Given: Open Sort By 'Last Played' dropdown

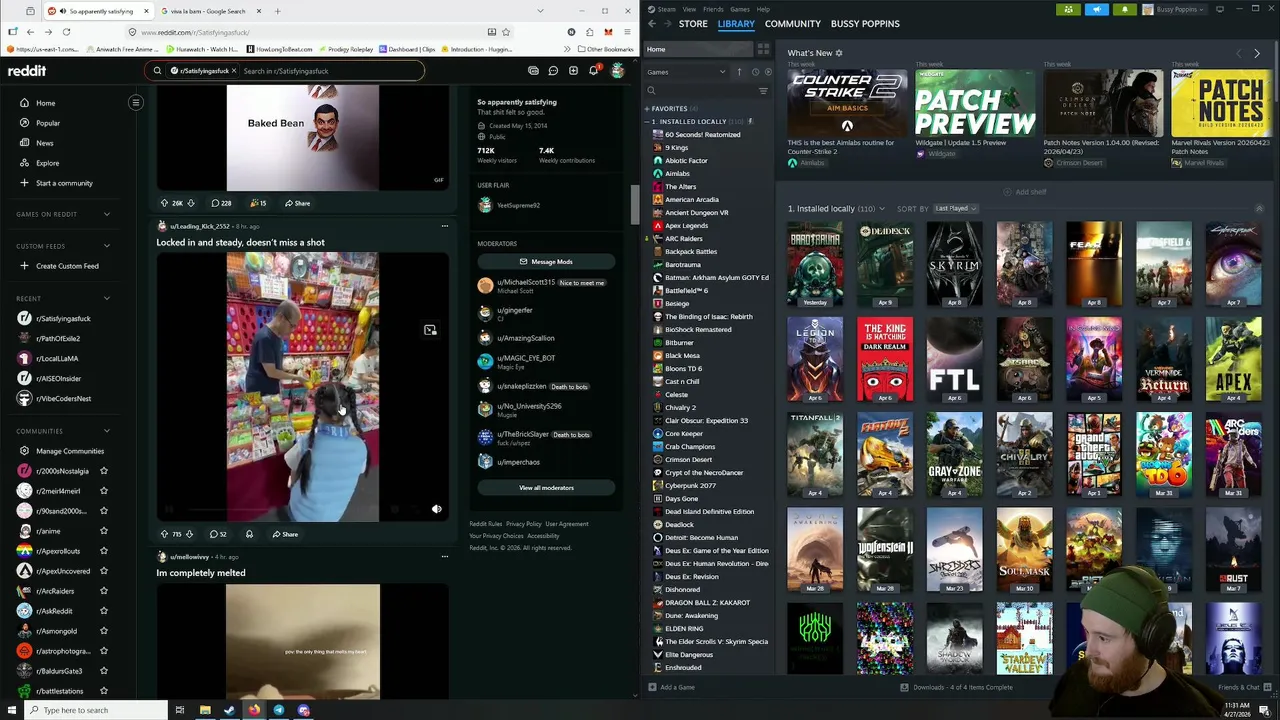Looking at the screenshot, I should (x=956, y=208).
